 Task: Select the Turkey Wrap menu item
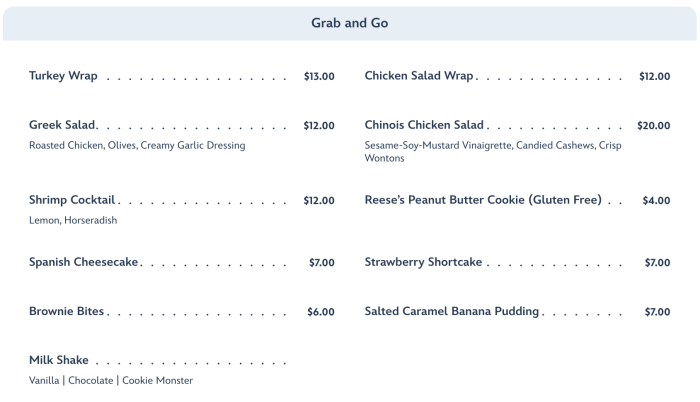point(63,76)
